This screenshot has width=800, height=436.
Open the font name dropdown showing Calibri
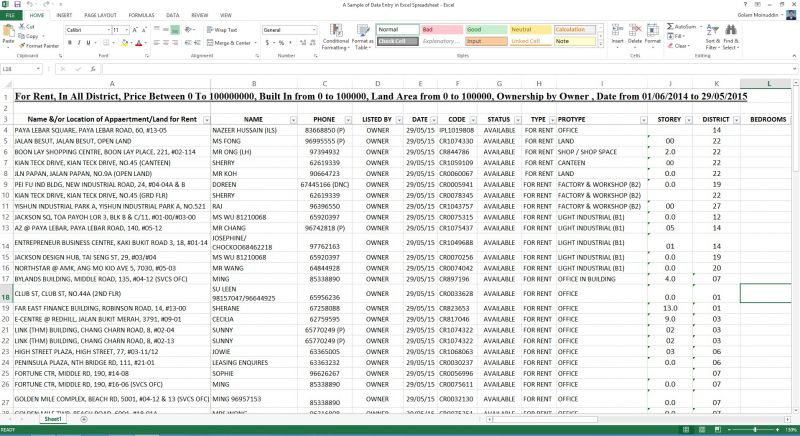tap(87, 31)
